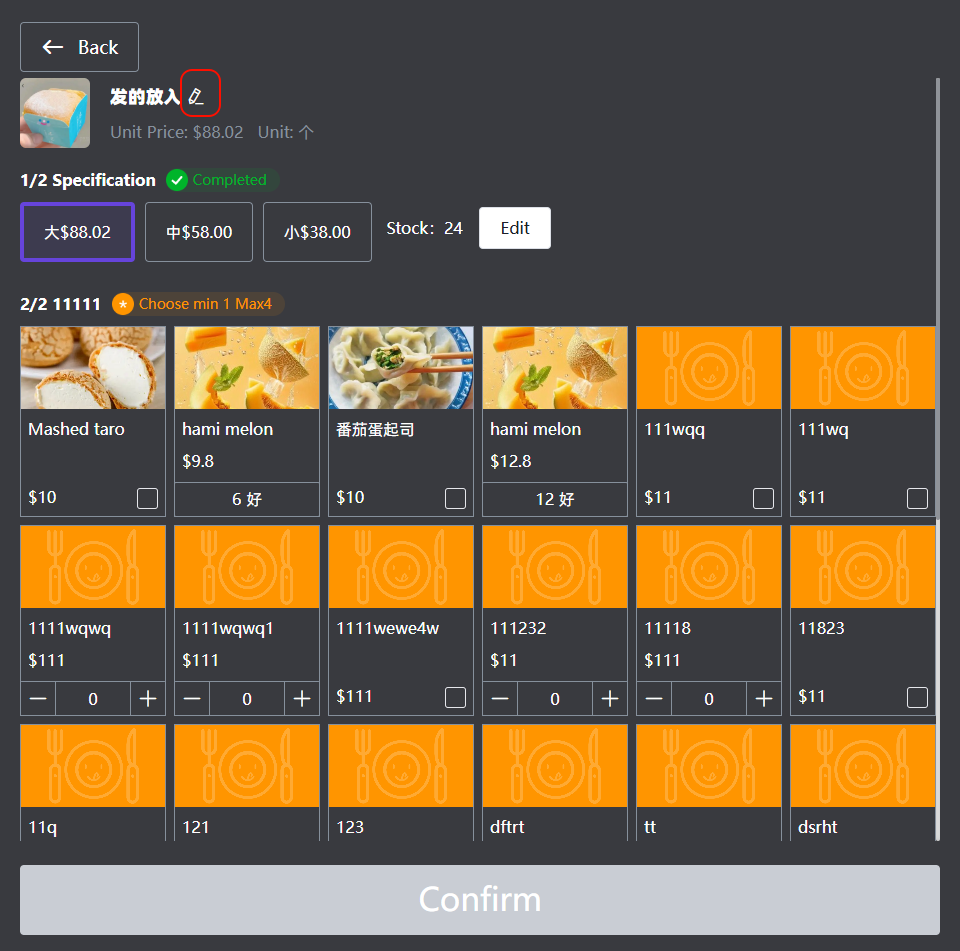Enable the 1111wewe4w checkbox
The width and height of the screenshot is (960, 951).
pos(455,697)
